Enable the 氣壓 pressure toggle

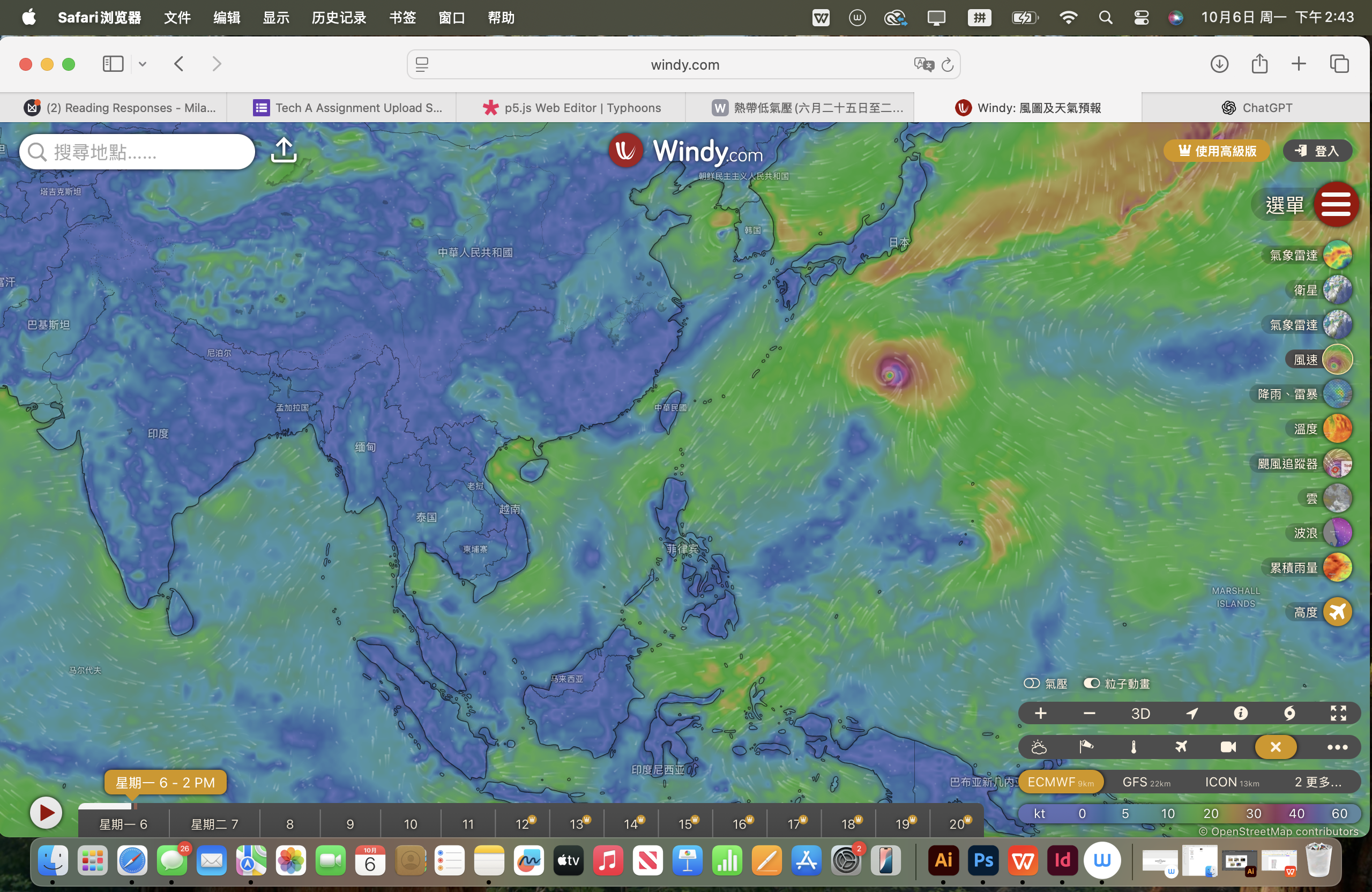(1031, 683)
